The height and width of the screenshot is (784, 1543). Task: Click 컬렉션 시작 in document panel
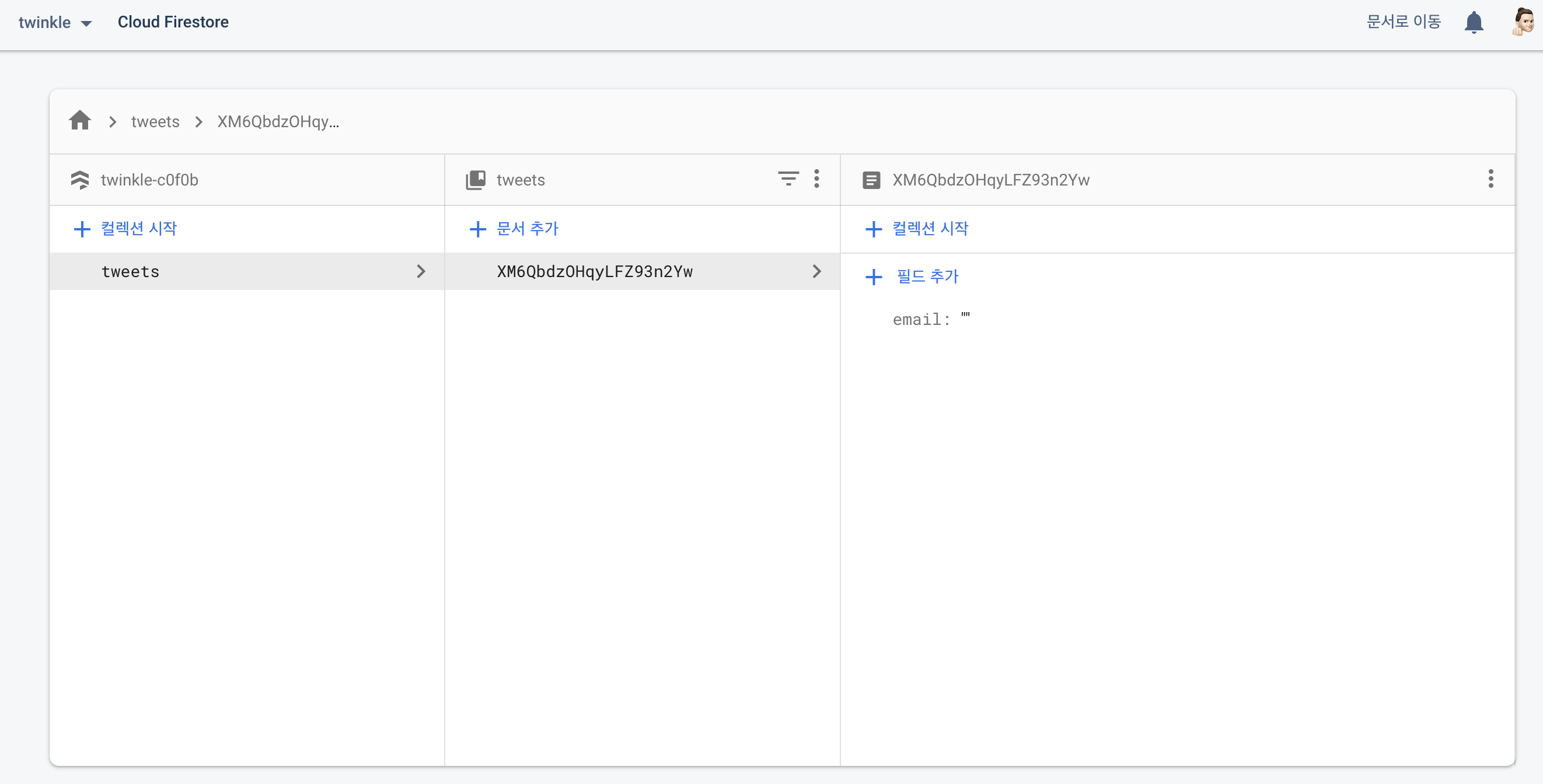(x=930, y=228)
